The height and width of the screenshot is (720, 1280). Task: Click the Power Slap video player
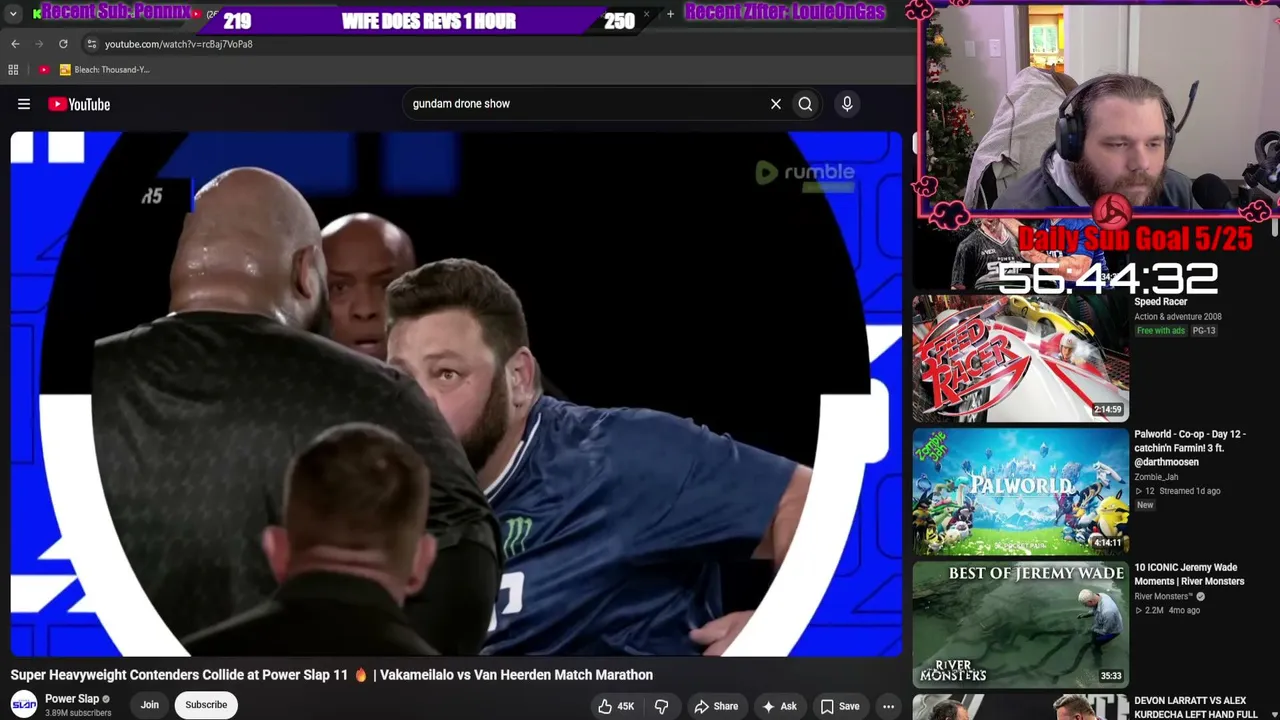(x=456, y=394)
